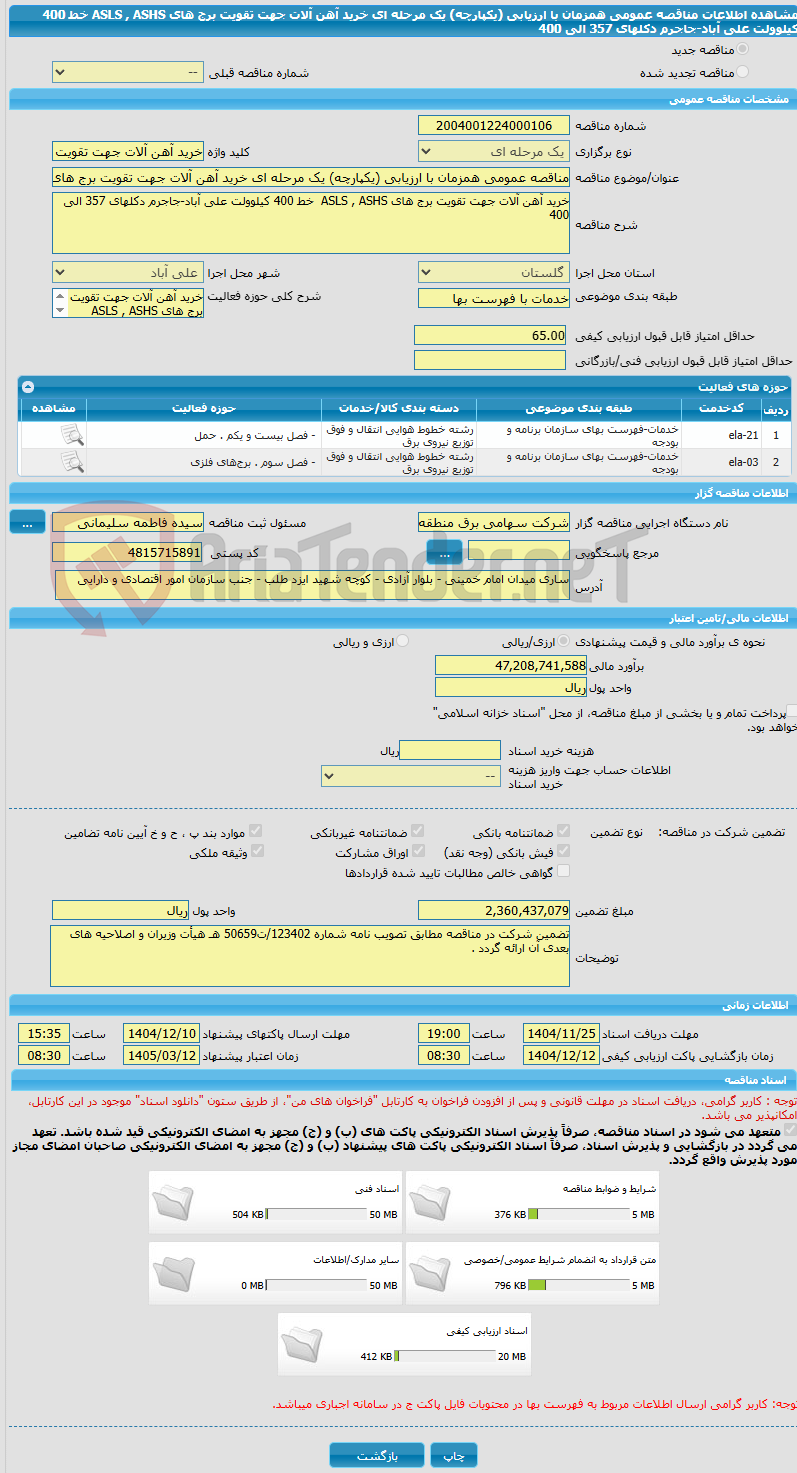The width and height of the screenshot is (797, 1473).
Task: Click the empty حداقل امتیاز فنی/بازرگانی field
Action: [490, 360]
